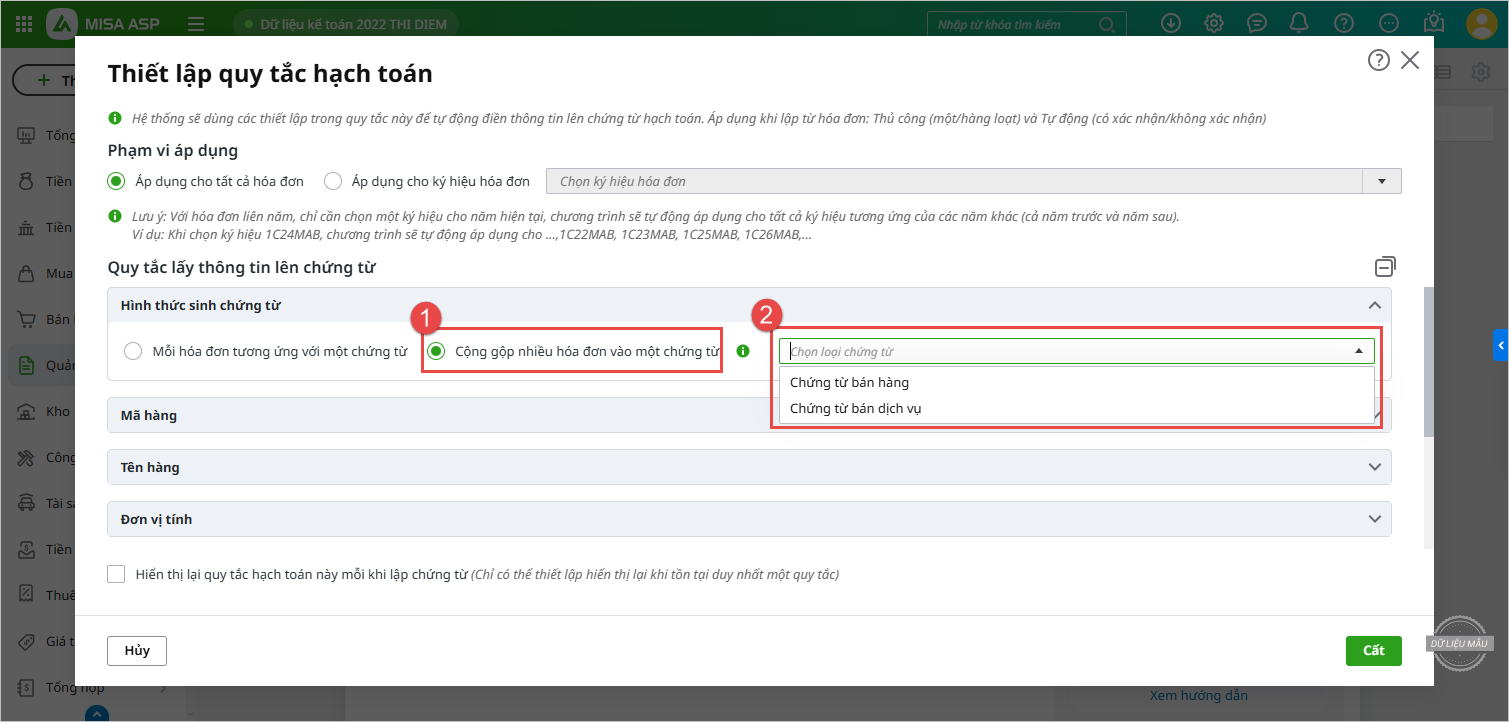1509x722 pixels.
Task: Select 'Chứng từ bán dịch vụ' option
Action: coord(855,408)
